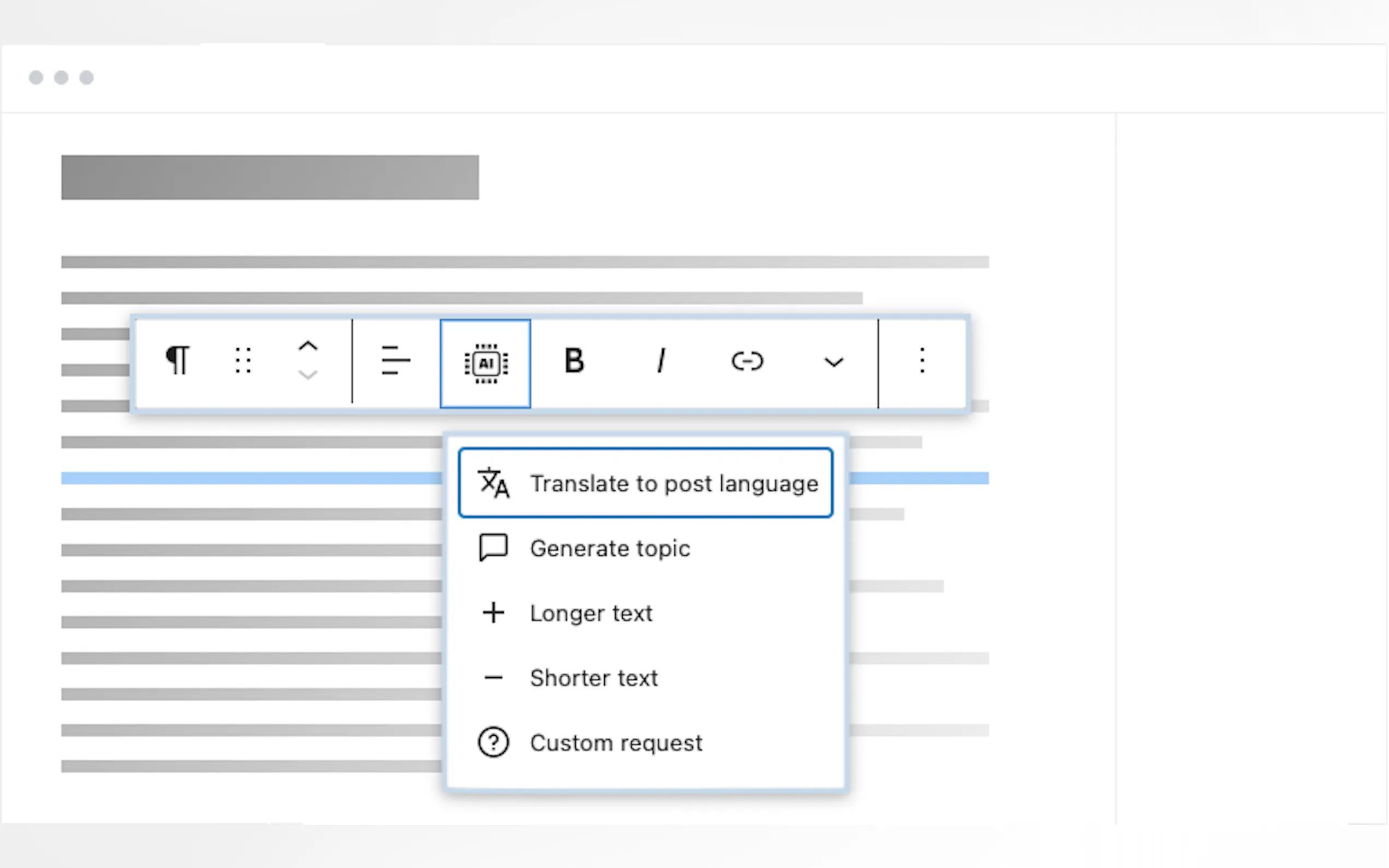Toggle the AI assistant toolbar button
The height and width of the screenshot is (868, 1389).
485,363
